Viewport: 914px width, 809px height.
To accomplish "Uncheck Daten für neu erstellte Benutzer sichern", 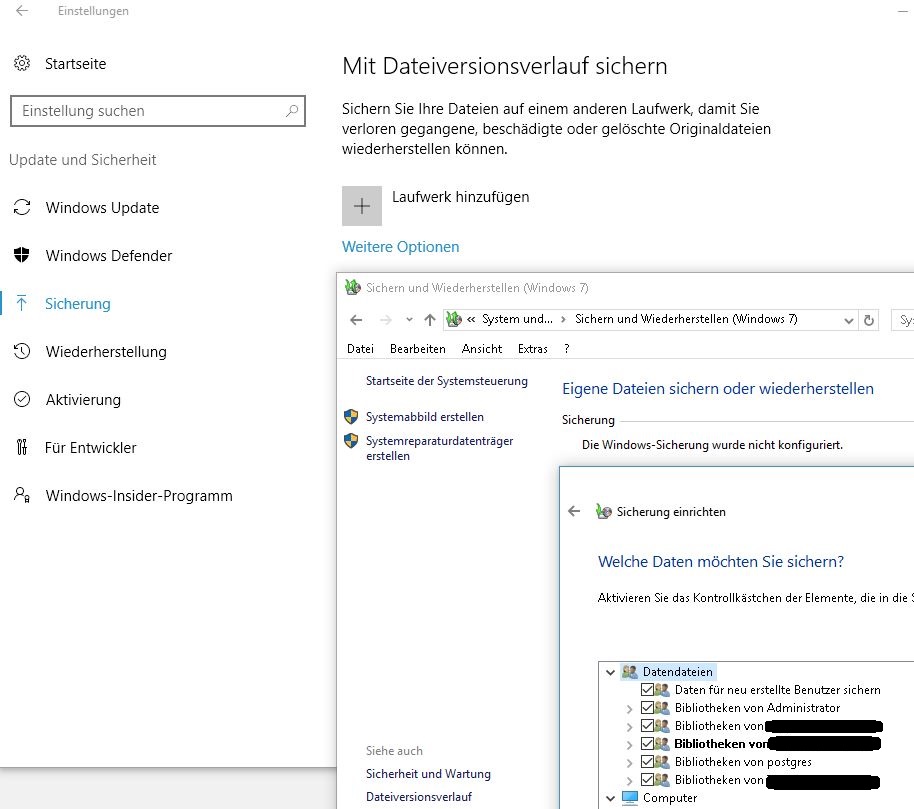I will 647,690.
